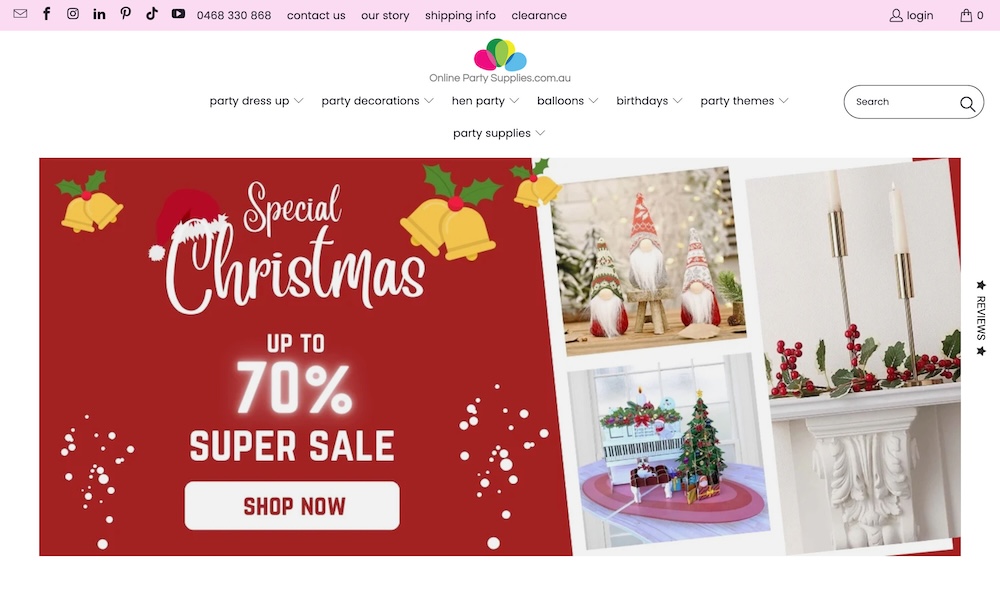Open the Pinterest icon link

126,14
